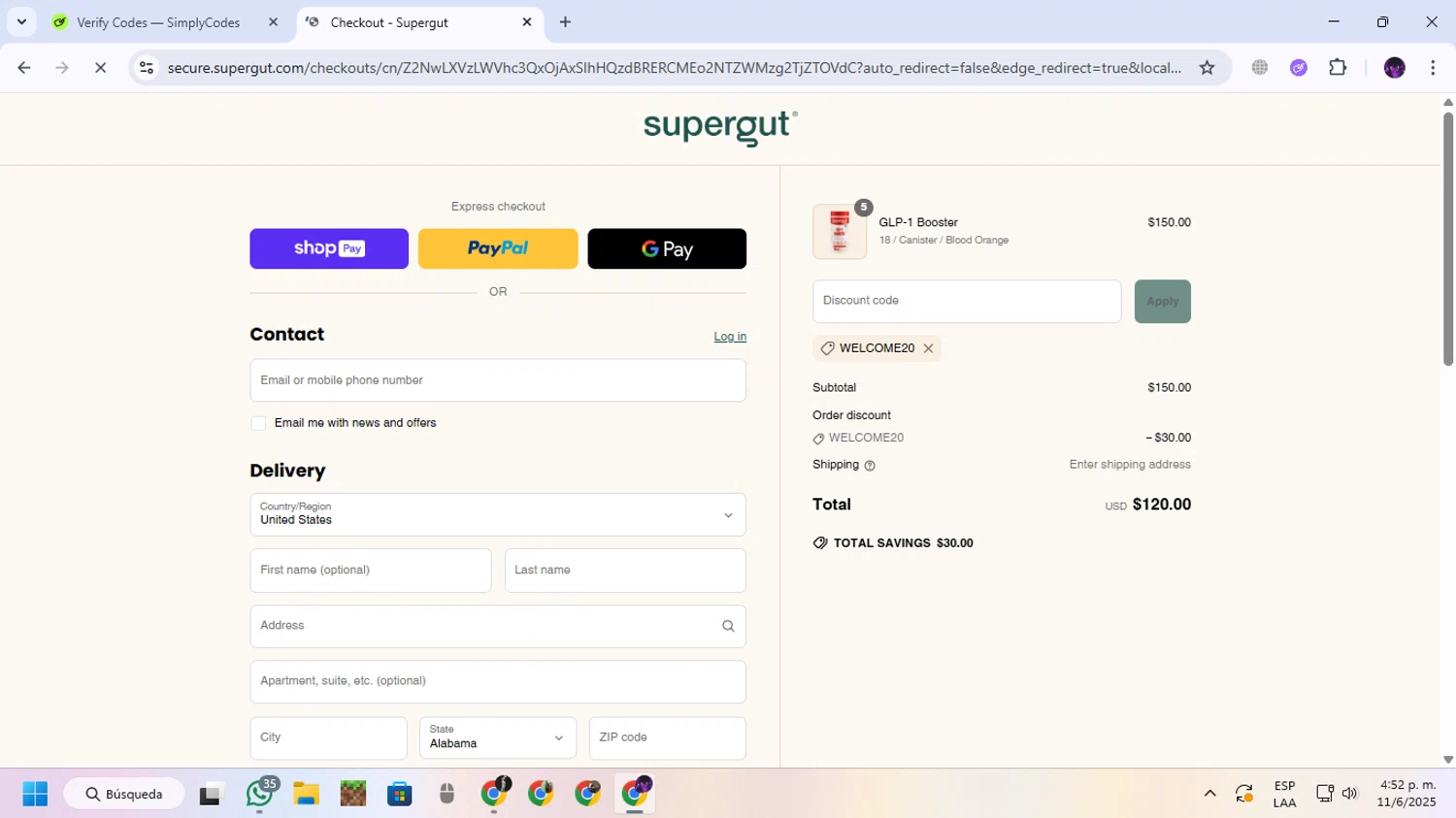The image size is (1456, 818).
Task: Open WhatsApp from the taskbar
Action: pos(260,794)
